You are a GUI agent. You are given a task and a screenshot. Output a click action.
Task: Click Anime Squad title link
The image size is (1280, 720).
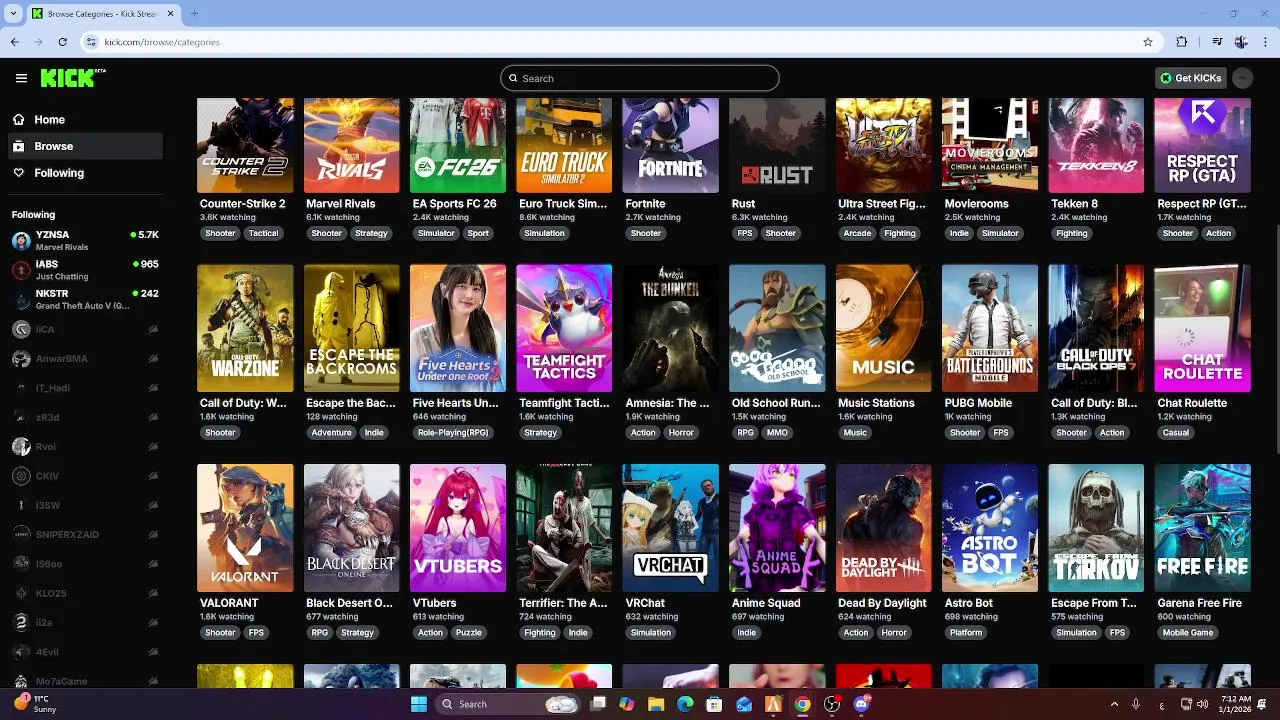766,603
